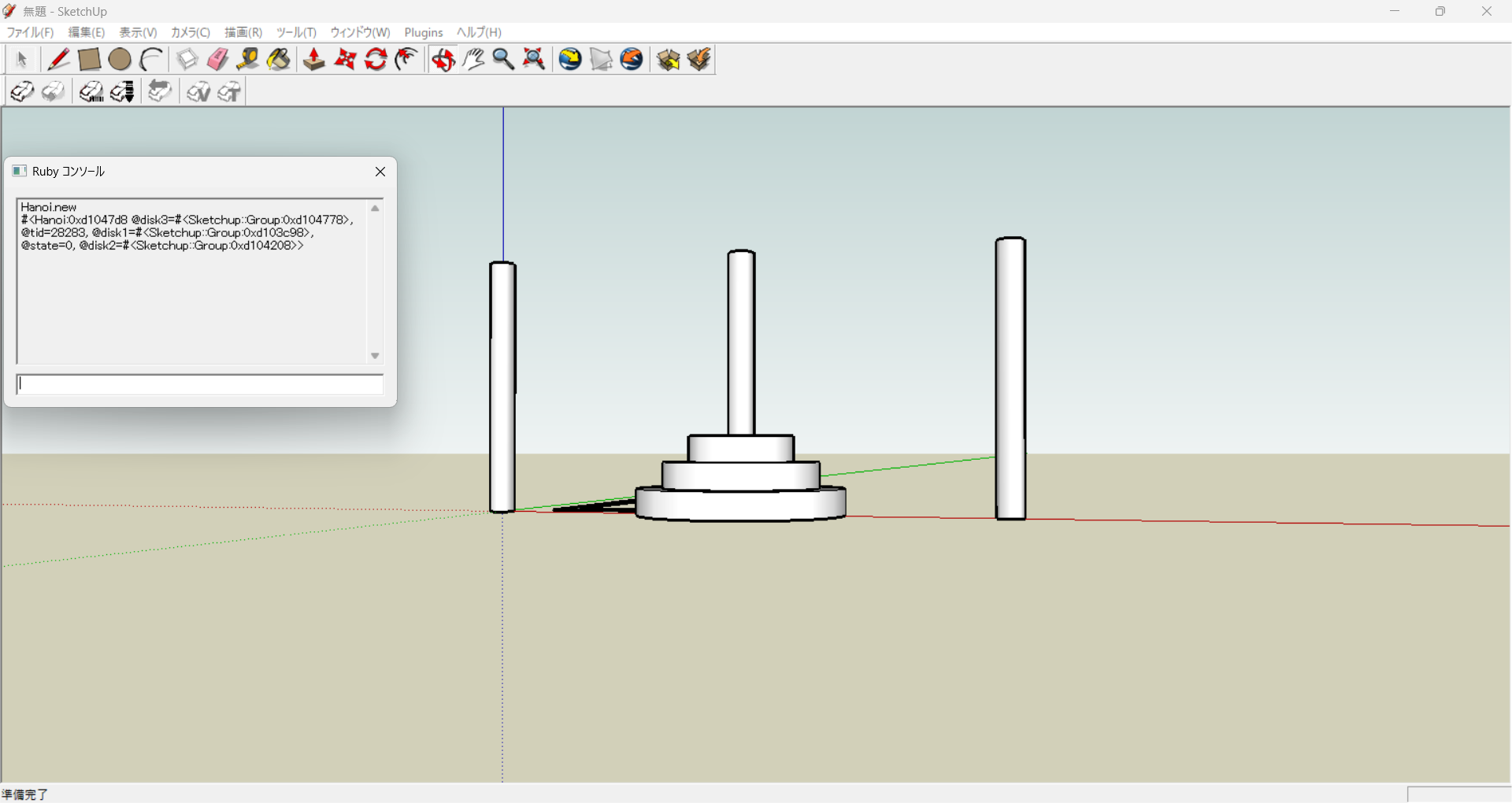The height and width of the screenshot is (803, 1512).
Task: Click the Share Model box icon
Action: coord(699,60)
